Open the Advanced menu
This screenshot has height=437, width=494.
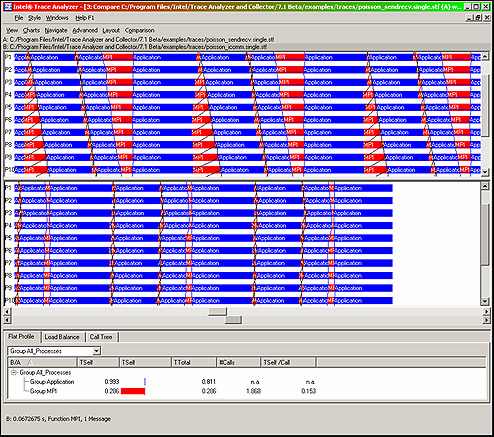coord(85,30)
